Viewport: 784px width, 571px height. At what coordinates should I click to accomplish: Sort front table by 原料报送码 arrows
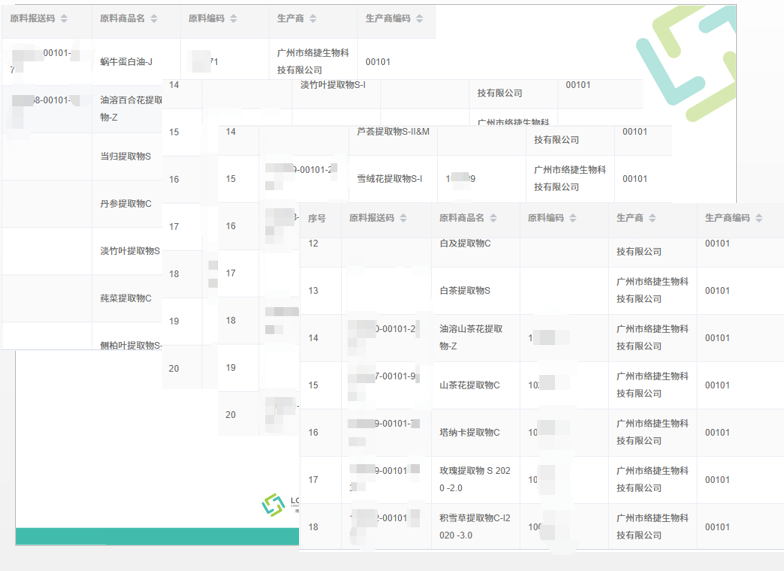coord(403,218)
